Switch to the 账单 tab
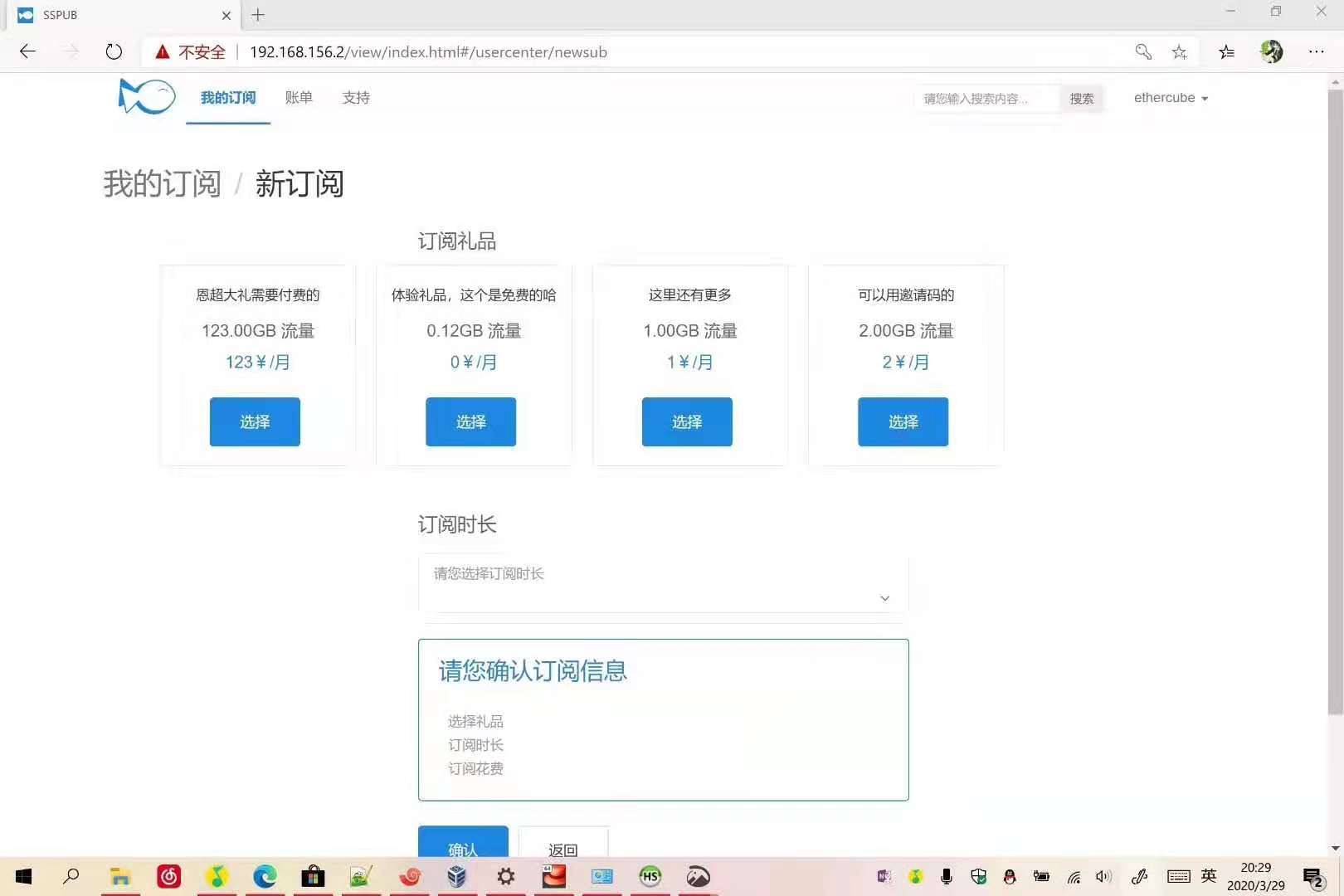 point(299,98)
